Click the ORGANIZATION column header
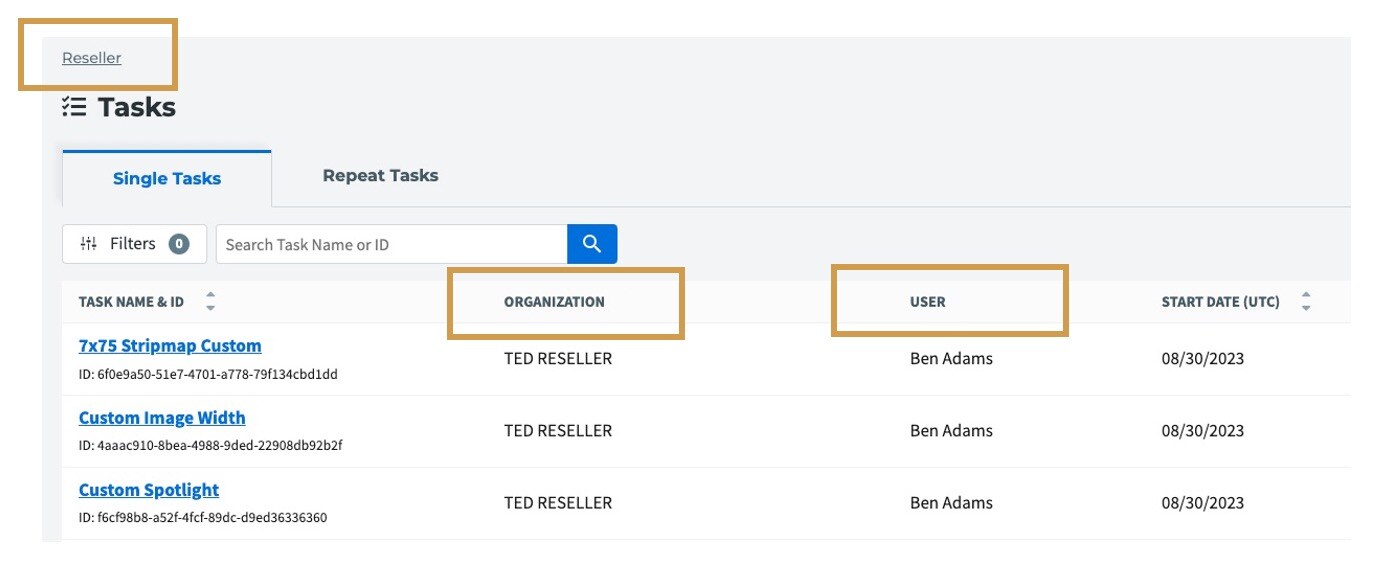Screen dimensions: 1382x567 coord(554,302)
